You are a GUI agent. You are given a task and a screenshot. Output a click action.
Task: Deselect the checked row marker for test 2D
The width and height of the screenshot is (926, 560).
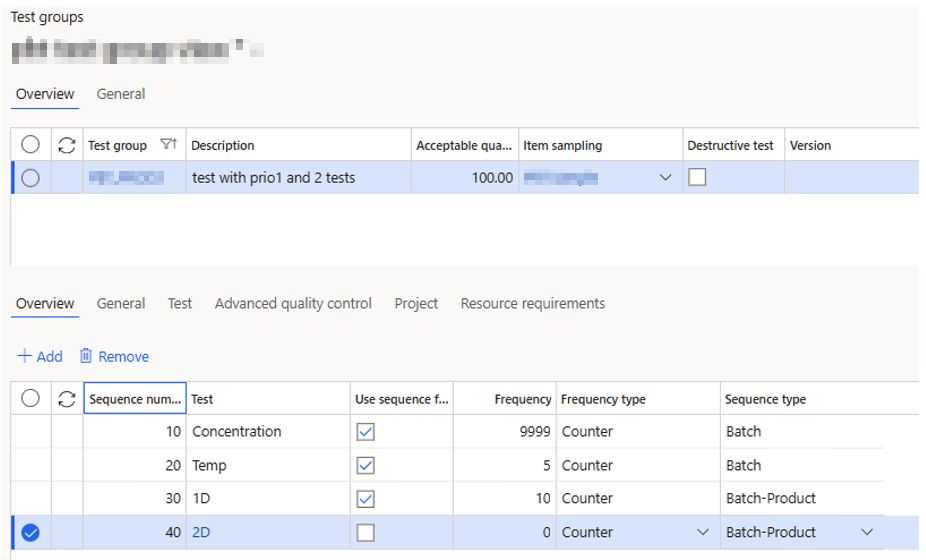[30, 533]
